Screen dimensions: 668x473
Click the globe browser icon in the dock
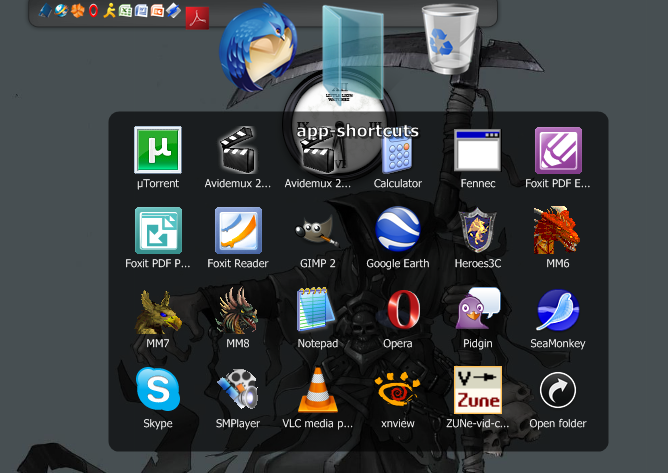click(x=61, y=11)
